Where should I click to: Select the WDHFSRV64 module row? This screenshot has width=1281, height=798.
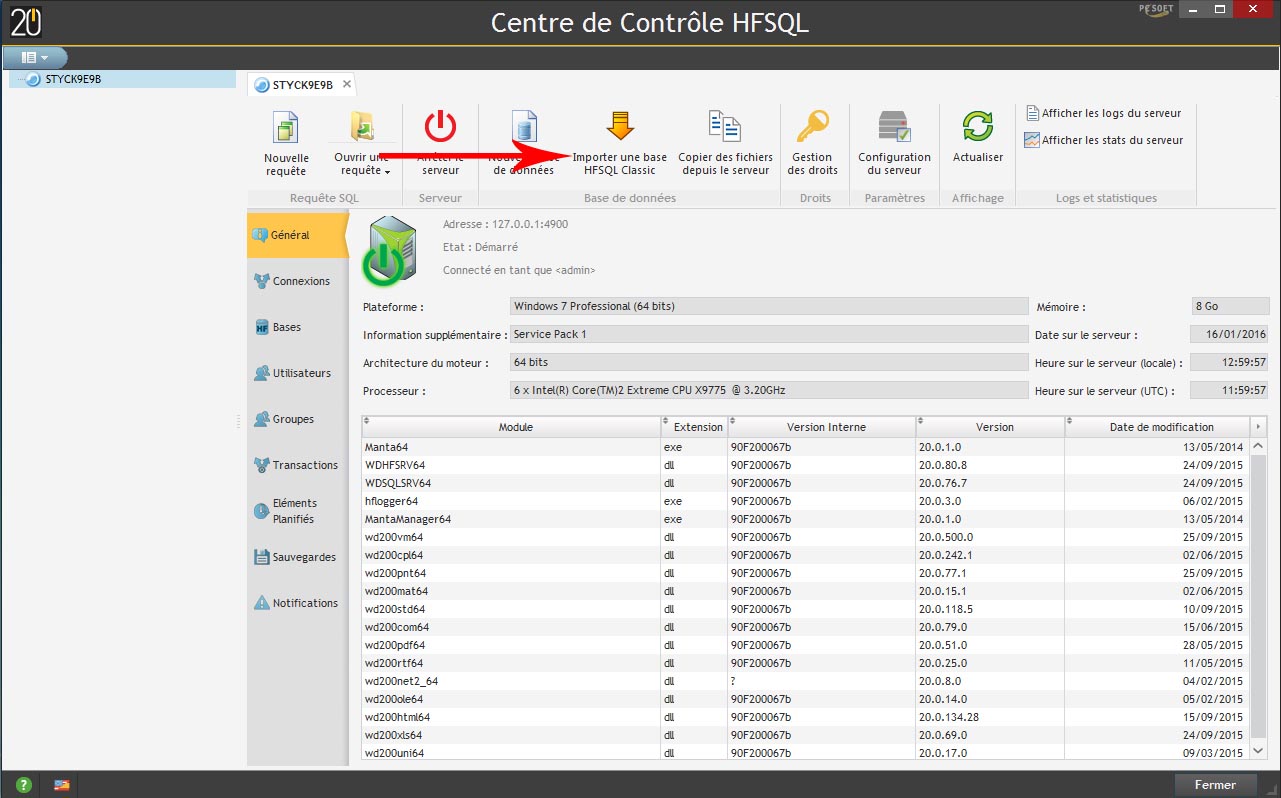(805, 465)
